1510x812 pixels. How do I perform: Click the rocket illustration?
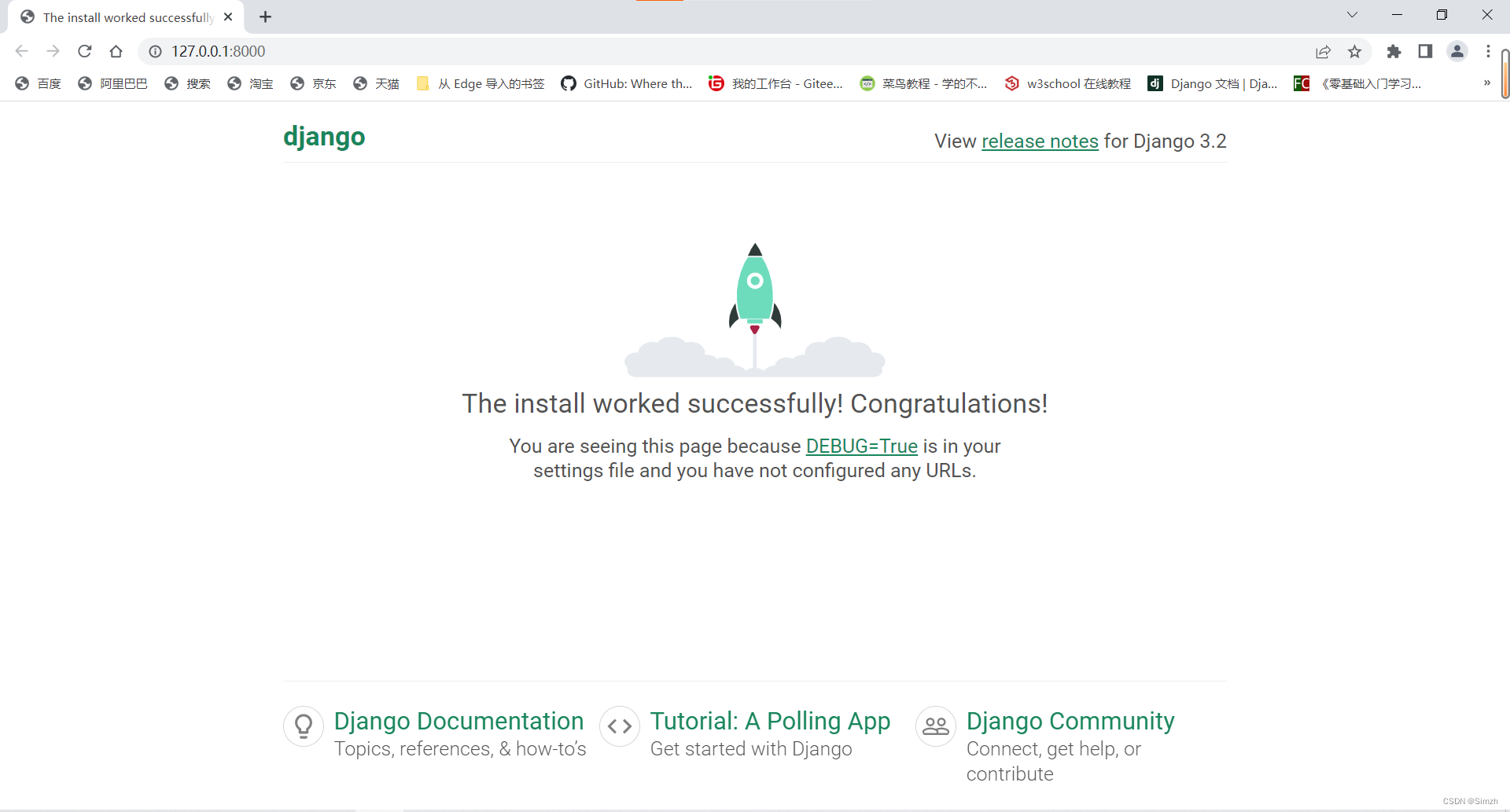coord(755,308)
